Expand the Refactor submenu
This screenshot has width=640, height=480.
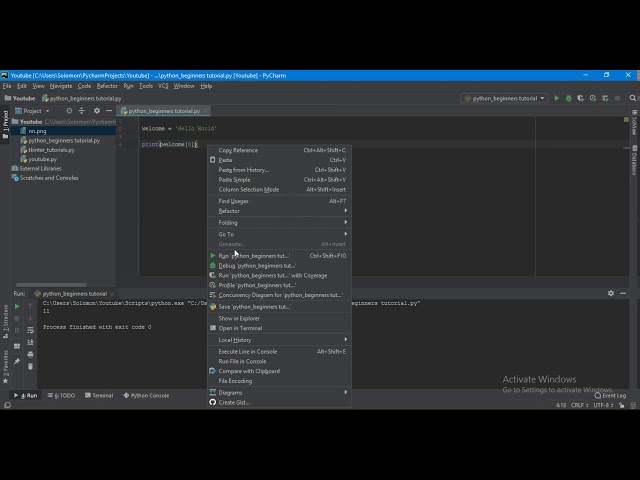click(x=280, y=211)
